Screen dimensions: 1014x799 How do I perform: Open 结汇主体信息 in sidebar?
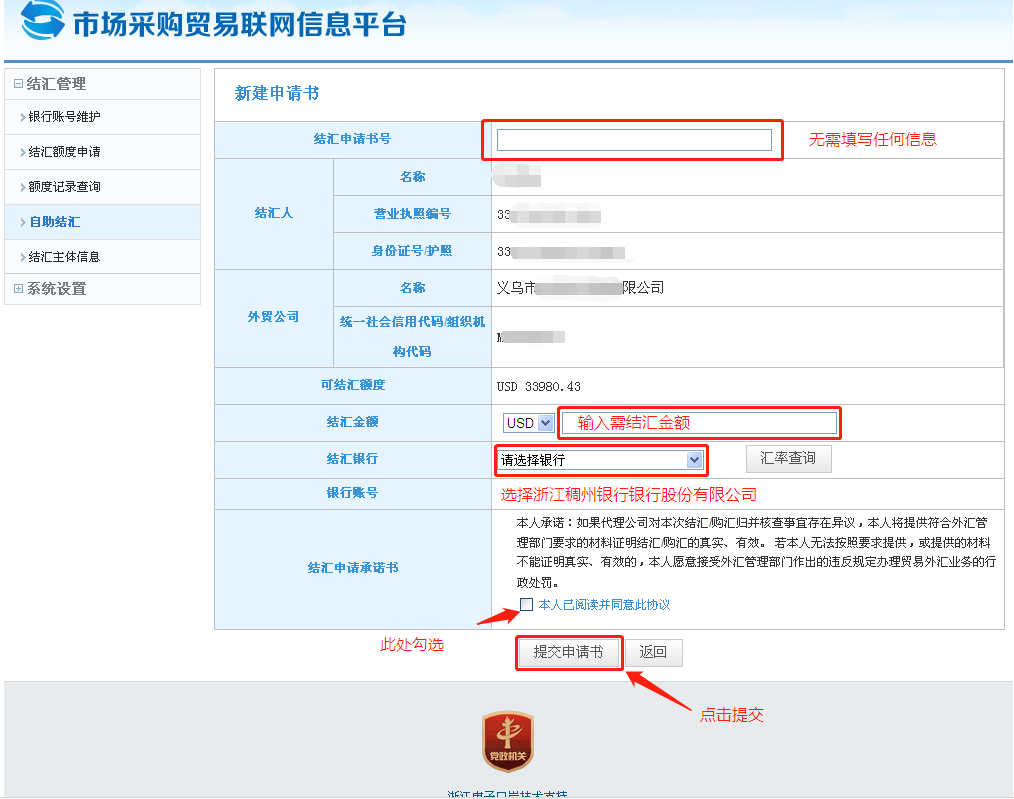pos(64,257)
